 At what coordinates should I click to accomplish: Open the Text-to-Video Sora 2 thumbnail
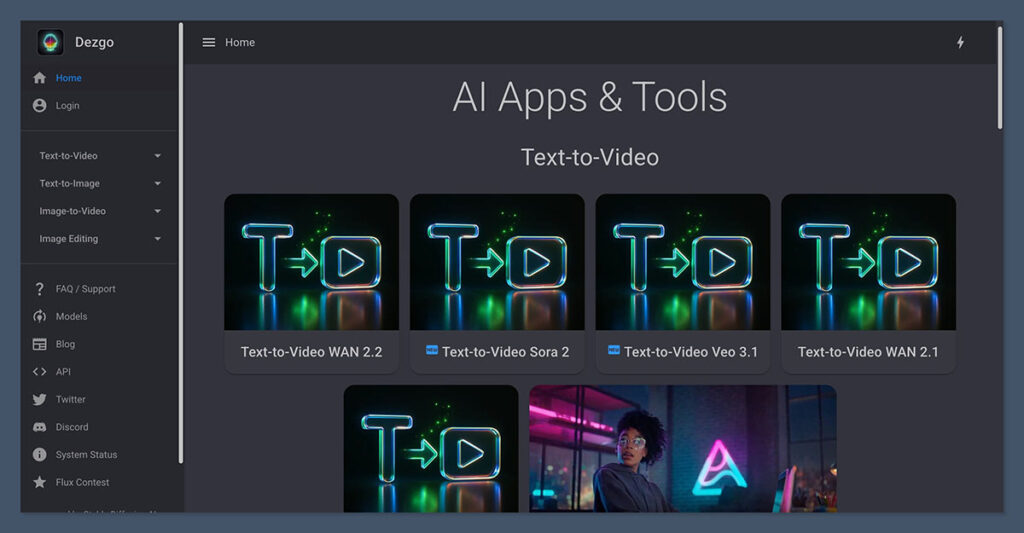pos(497,262)
